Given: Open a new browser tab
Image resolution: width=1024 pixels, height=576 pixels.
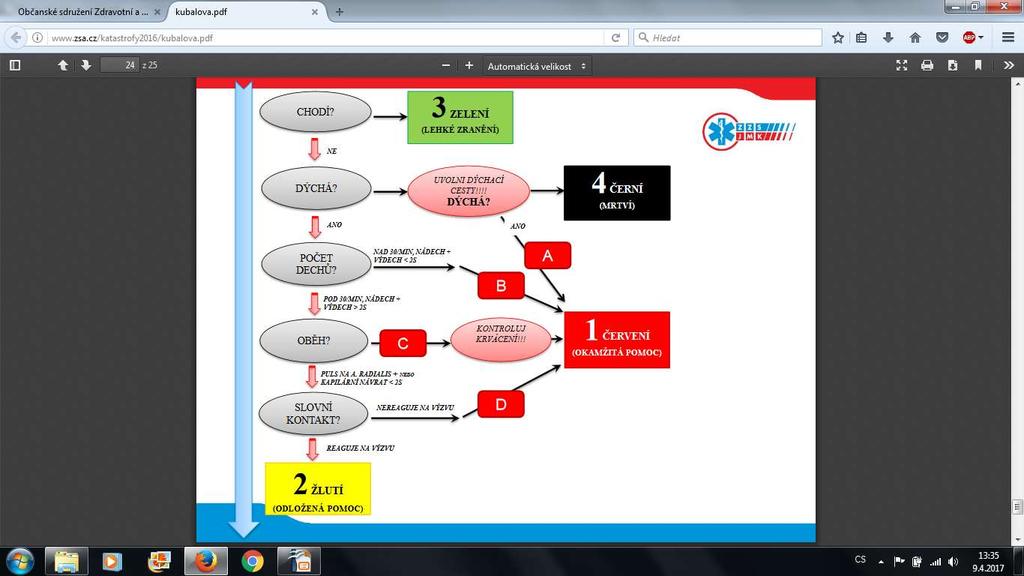Looking at the screenshot, I should coord(340,12).
